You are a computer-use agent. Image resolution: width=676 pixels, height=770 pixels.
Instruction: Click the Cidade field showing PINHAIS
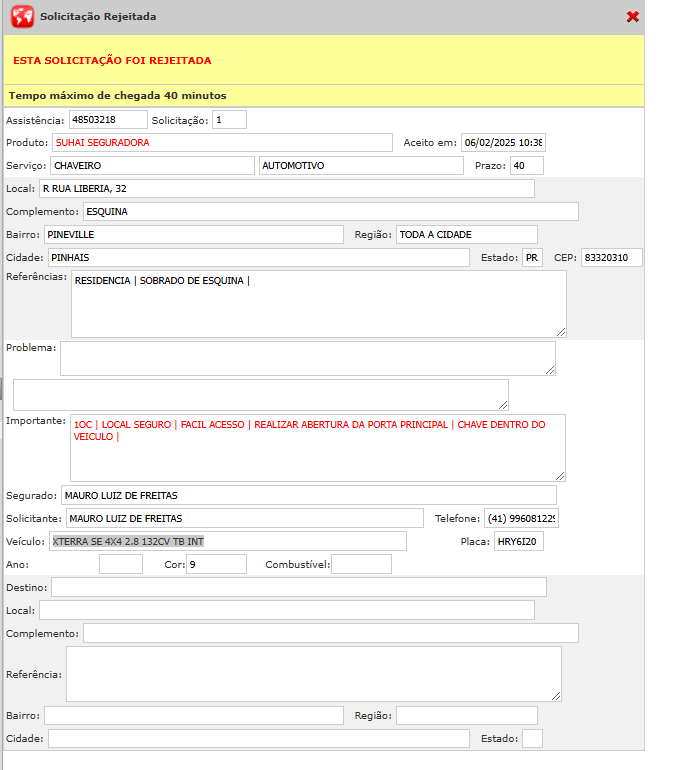tap(259, 258)
